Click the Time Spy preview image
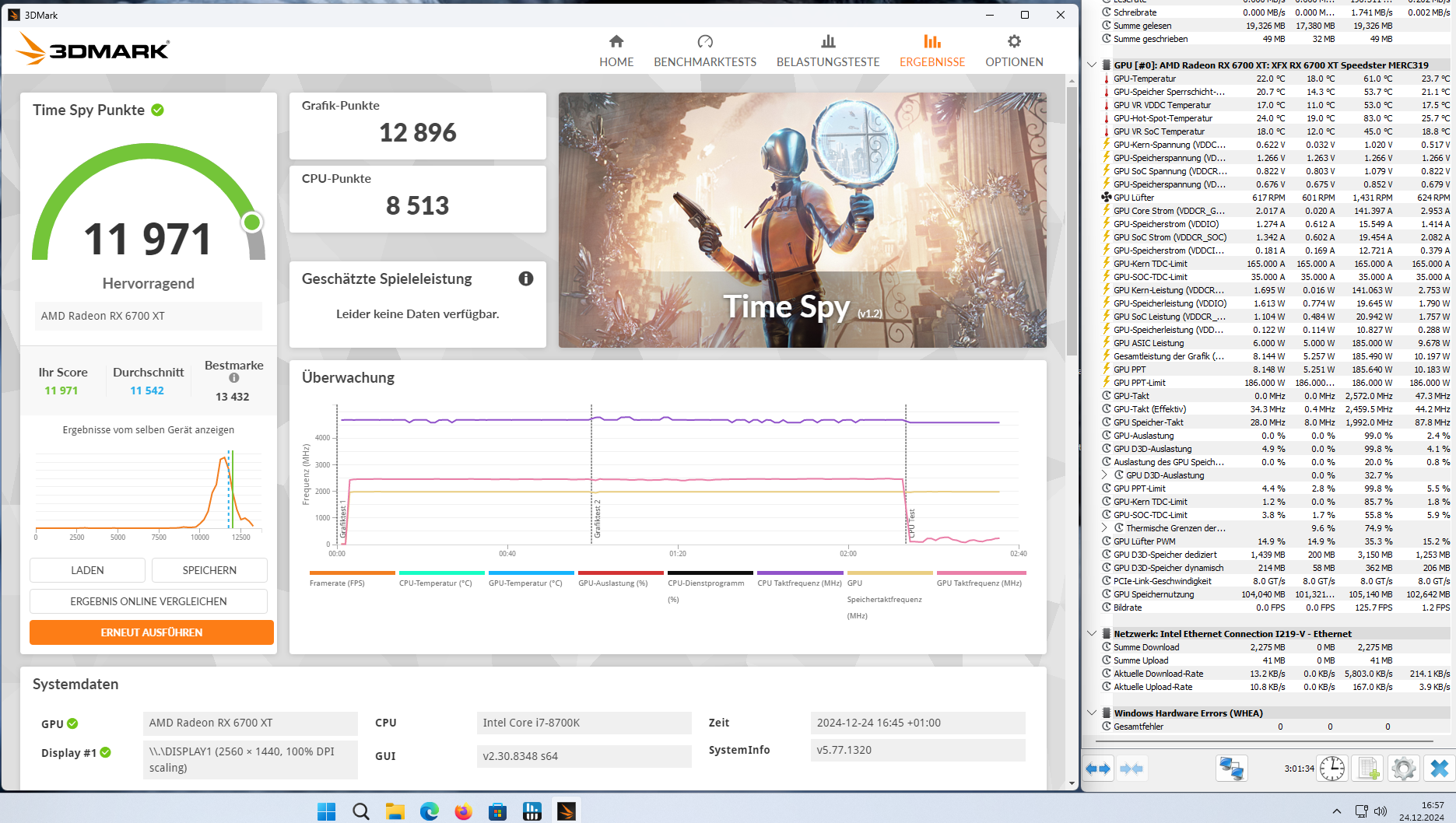 pyautogui.click(x=802, y=220)
